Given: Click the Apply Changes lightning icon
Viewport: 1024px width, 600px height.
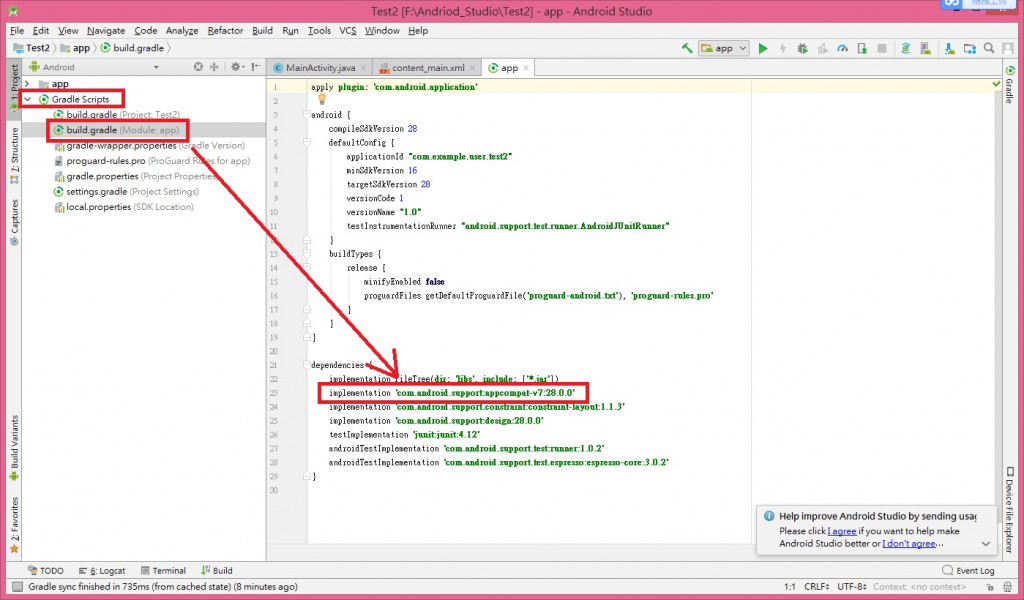Looking at the screenshot, I should pyautogui.click(x=782, y=48).
